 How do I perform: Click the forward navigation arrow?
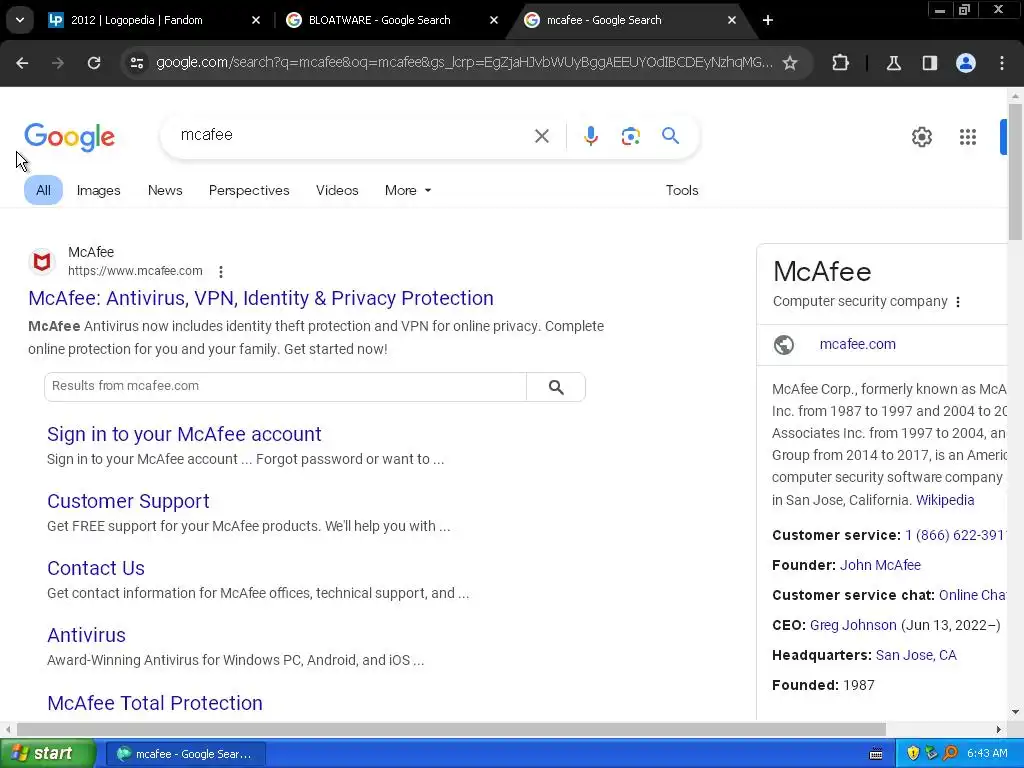57,63
